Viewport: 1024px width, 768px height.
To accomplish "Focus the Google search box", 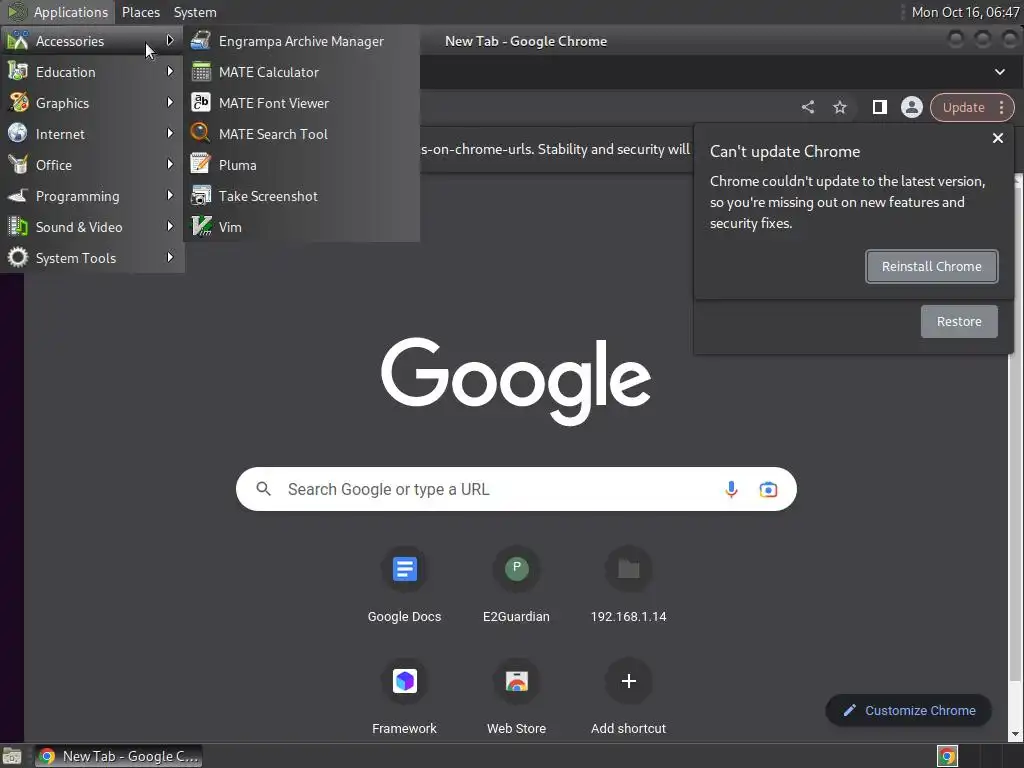I will (x=516, y=489).
